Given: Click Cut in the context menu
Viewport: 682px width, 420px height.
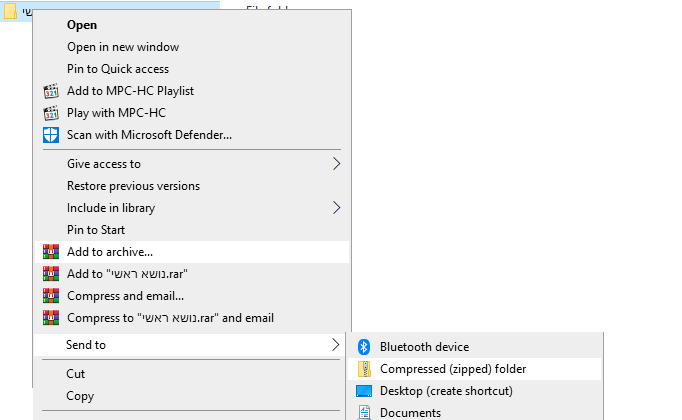Looking at the screenshot, I should coord(76,374).
